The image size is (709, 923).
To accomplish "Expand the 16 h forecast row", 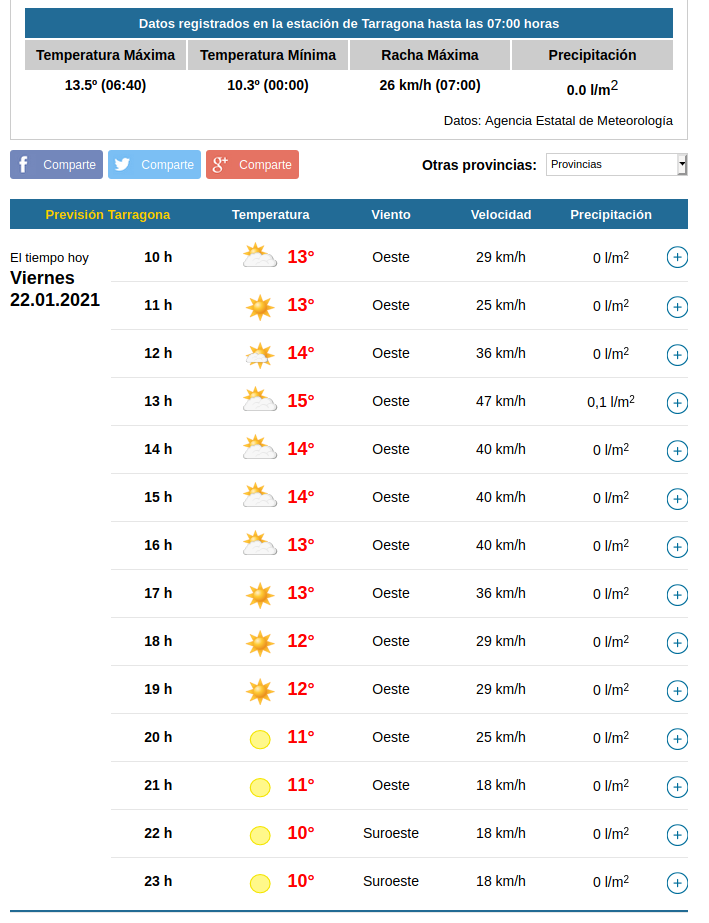I will click(677, 546).
